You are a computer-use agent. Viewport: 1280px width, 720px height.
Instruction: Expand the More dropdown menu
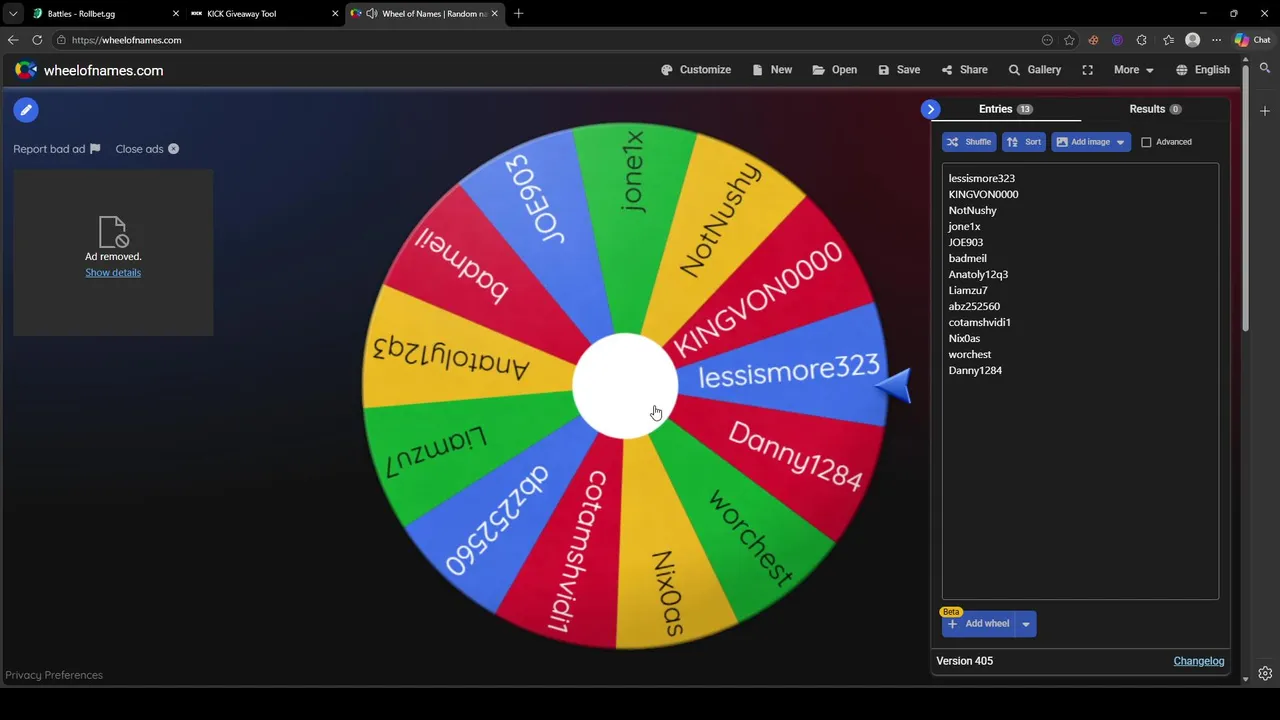pyautogui.click(x=1134, y=70)
